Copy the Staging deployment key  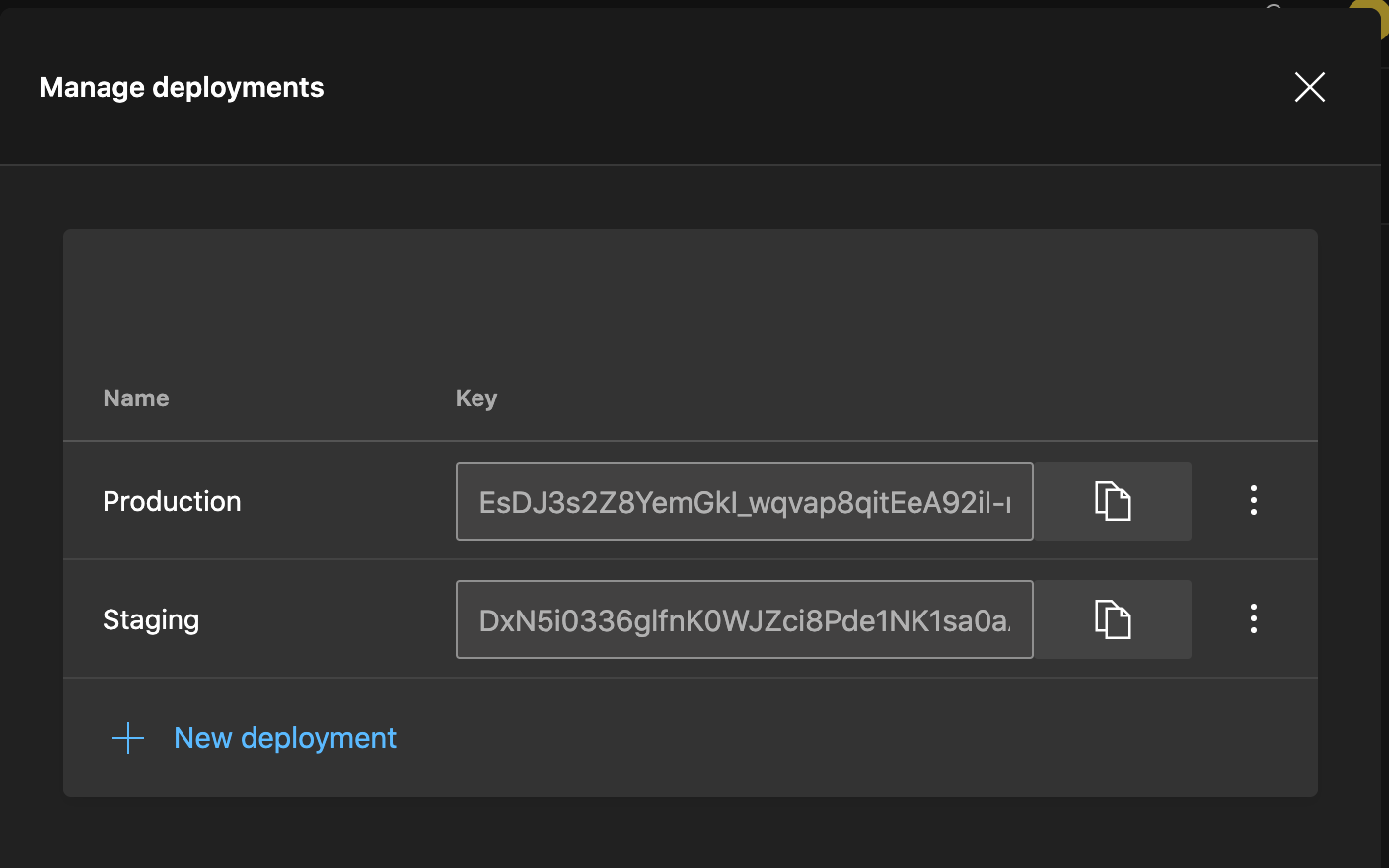(1113, 619)
